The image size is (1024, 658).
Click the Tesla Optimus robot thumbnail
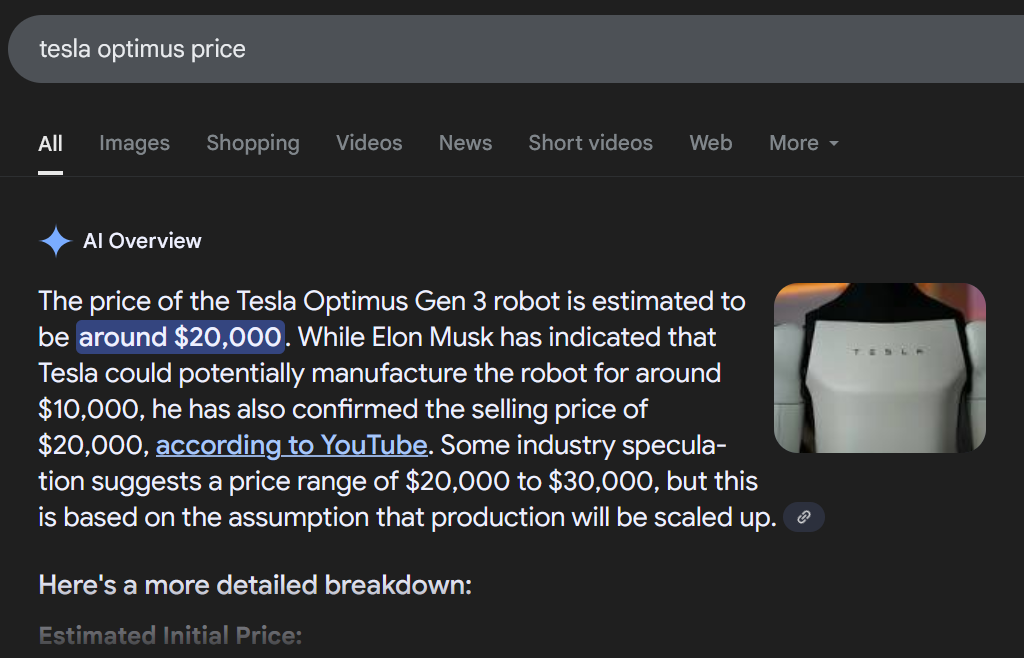(879, 367)
